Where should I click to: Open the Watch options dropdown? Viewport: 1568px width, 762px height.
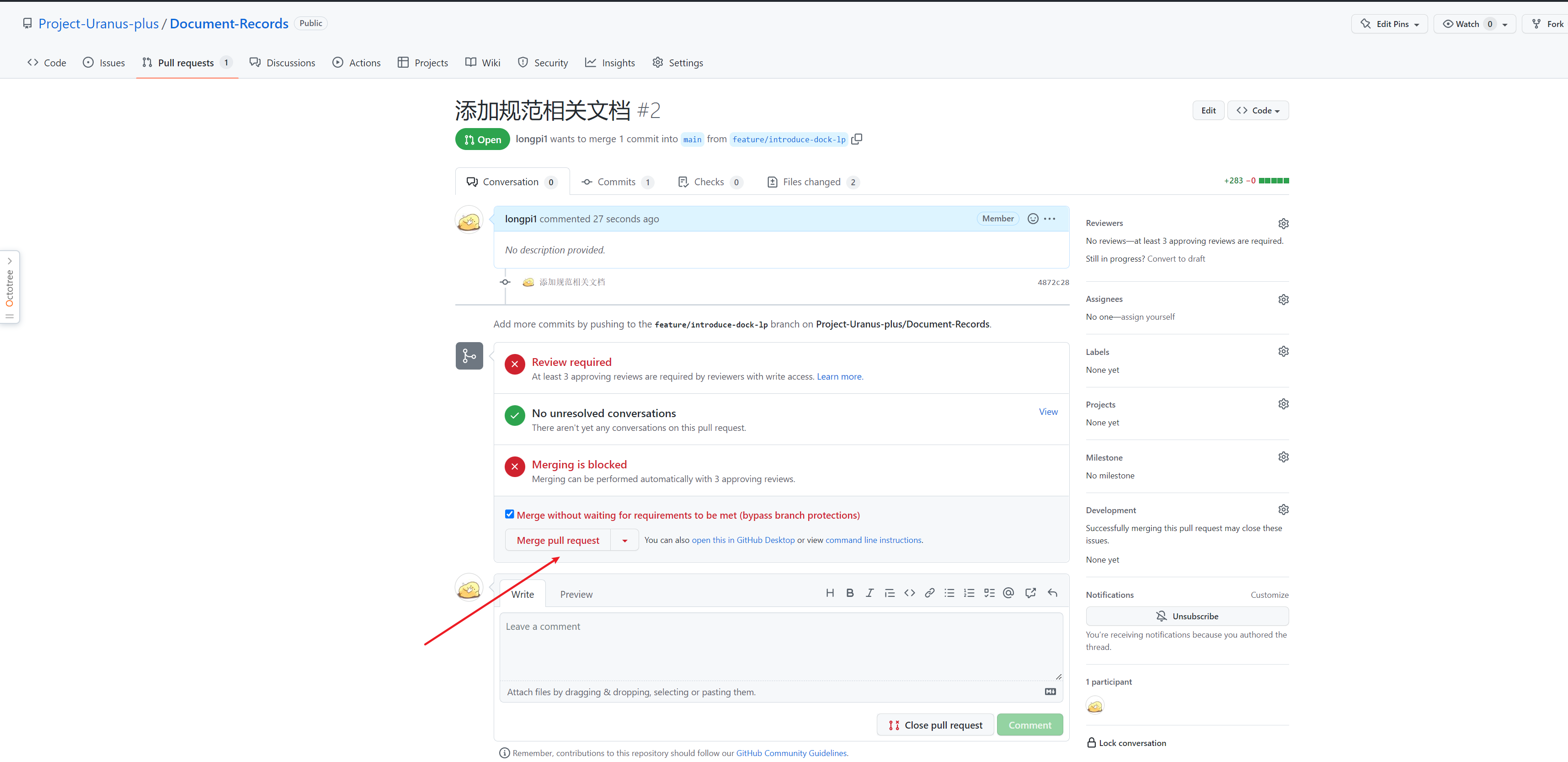[1505, 24]
